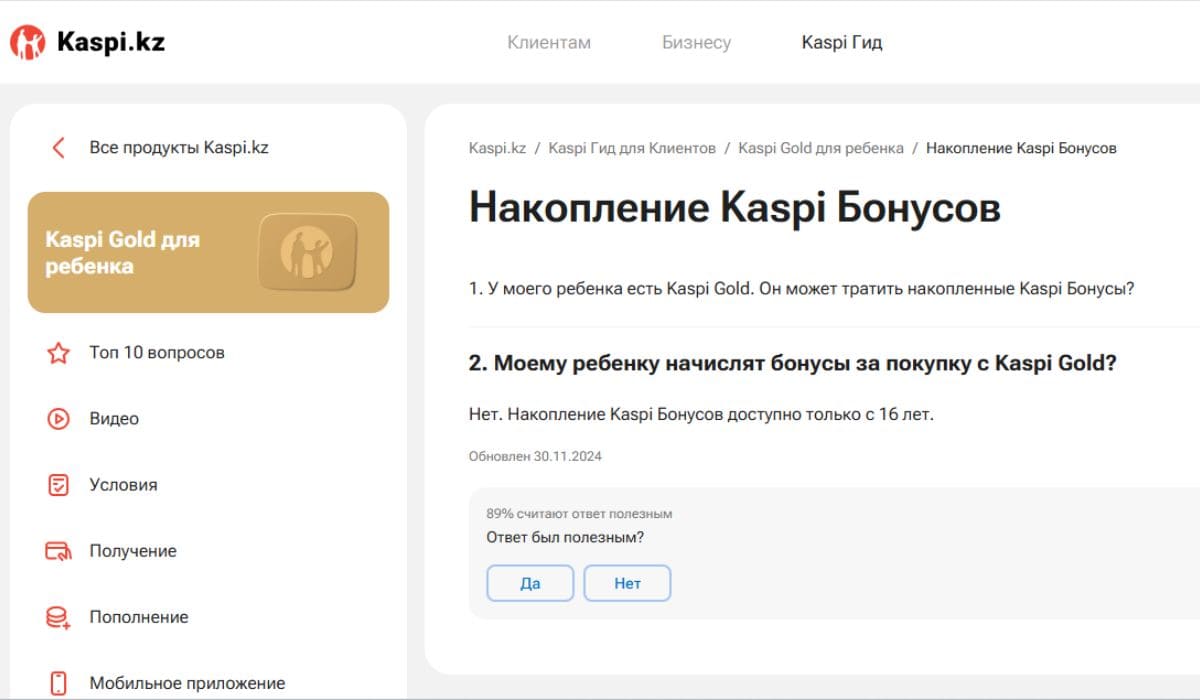Screen dimensions: 1200x700
Task: Open Топ 10 вопросов in sidebar
Action: (x=157, y=353)
